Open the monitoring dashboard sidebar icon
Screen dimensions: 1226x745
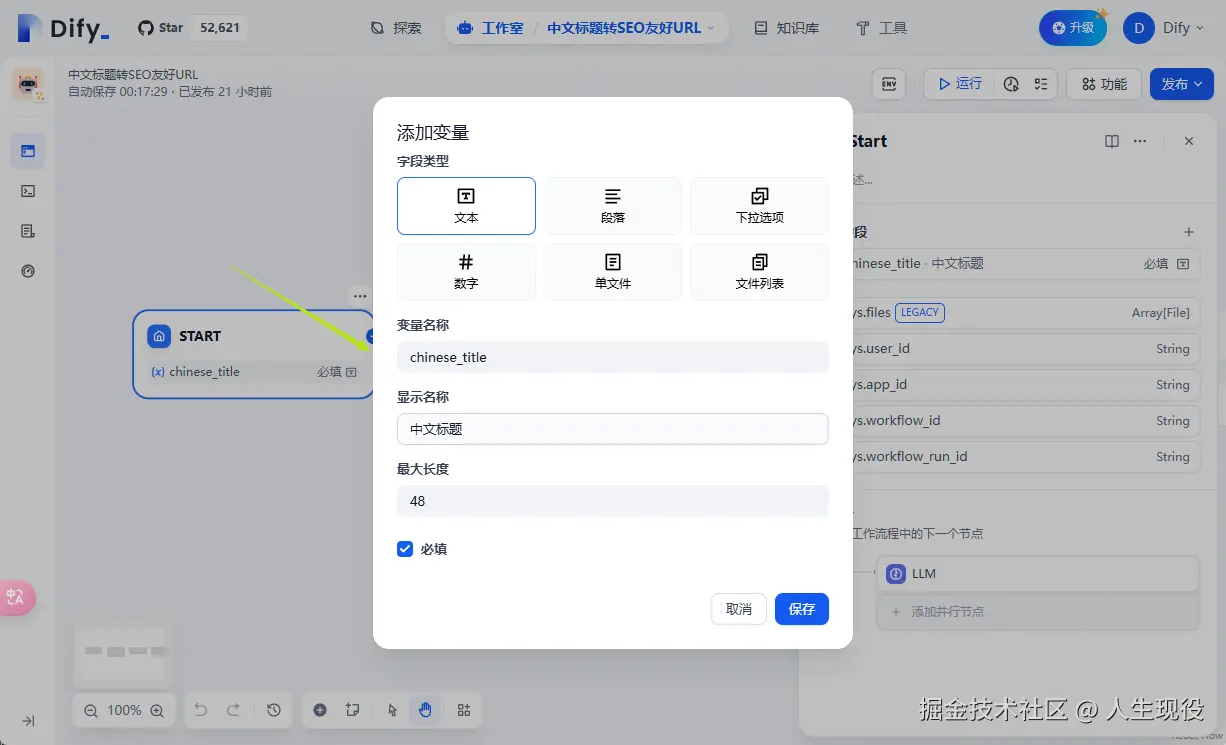coord(28,271)
